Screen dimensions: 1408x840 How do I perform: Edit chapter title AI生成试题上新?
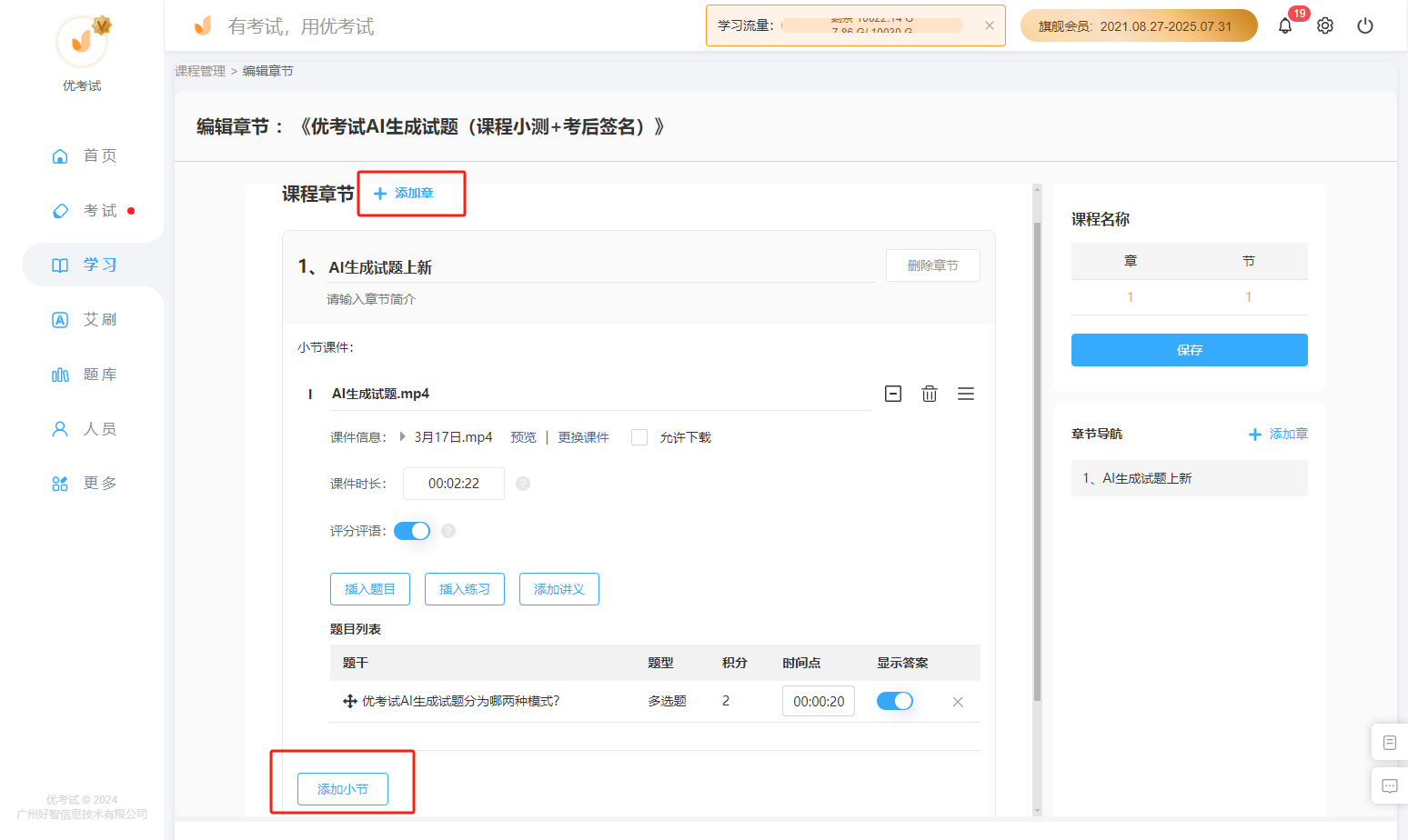click(600, 267)
